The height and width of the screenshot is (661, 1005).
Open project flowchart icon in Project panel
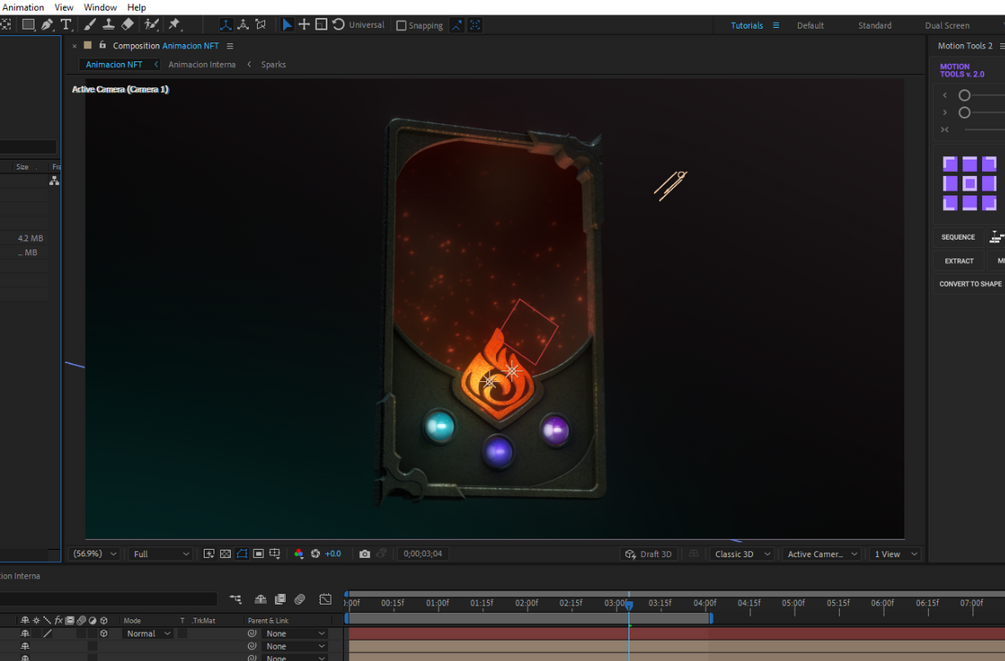54,181
